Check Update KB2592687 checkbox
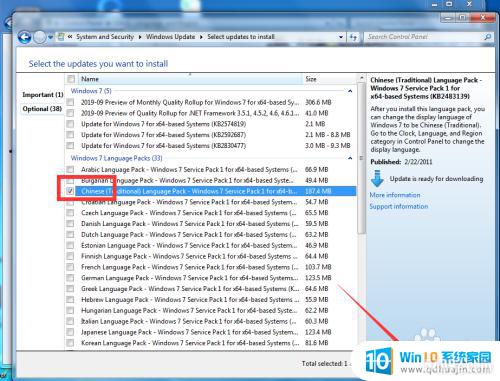This screenshot has width=500, height=381. point(70,135)
